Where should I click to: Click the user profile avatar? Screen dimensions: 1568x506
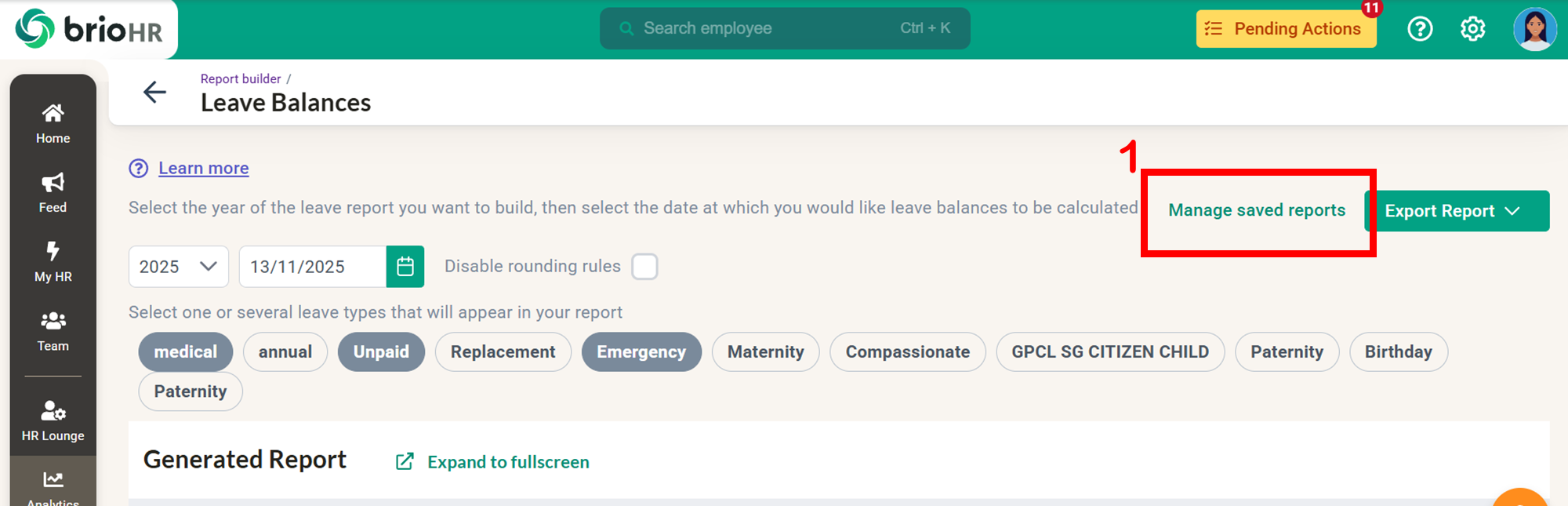(1534, 29)
